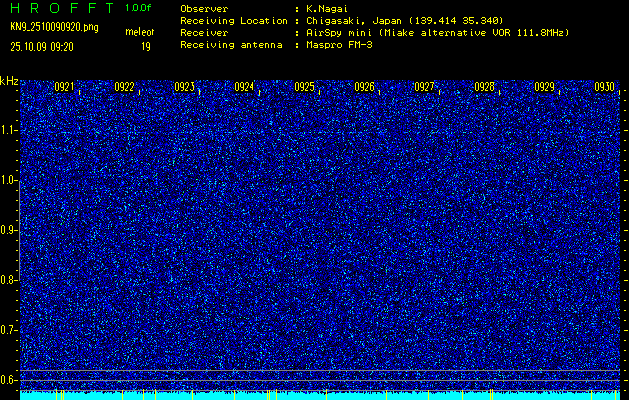Select the meteor count value 19
Image resolution: width=629 pixels, height=400 pixels.
tap(145, 46)
